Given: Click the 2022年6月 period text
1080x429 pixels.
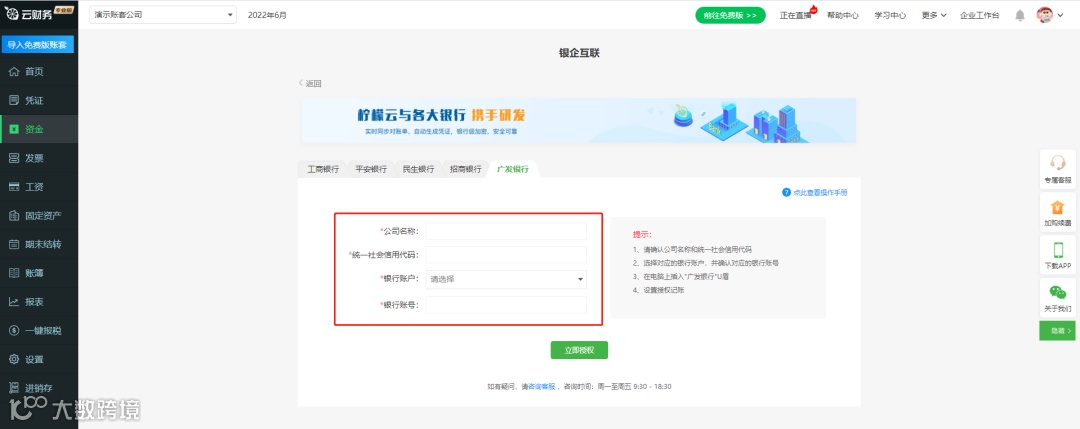Looking at the screenshot, I should [267, 15].
